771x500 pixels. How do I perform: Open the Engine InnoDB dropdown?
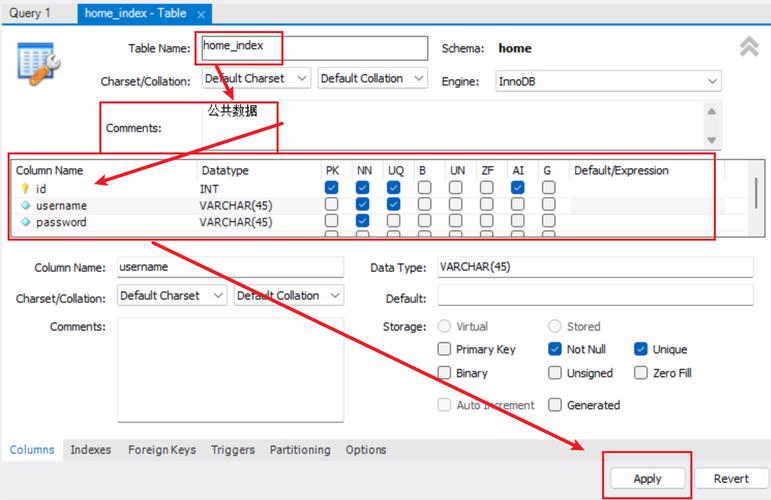pyautogui.click(x=608, y=82)
